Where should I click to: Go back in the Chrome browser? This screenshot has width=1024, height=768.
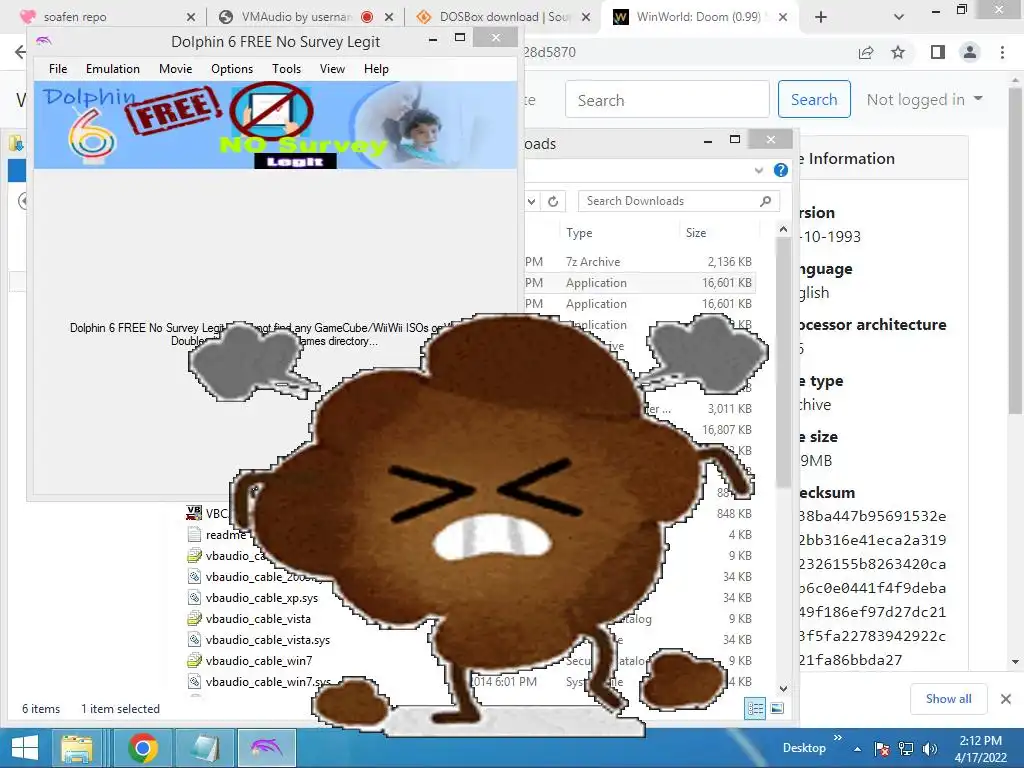(x=20, y=52)
